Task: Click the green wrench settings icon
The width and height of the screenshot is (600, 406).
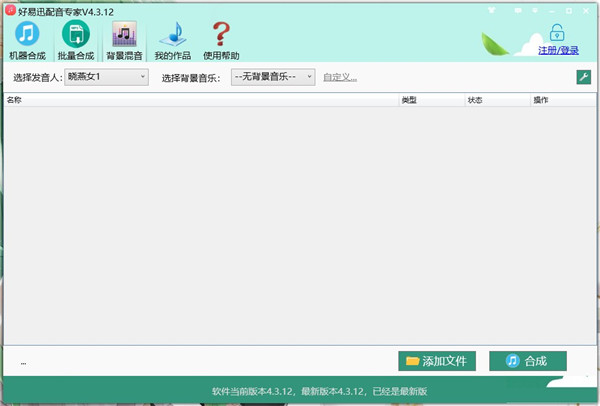Action: [583, 77]
